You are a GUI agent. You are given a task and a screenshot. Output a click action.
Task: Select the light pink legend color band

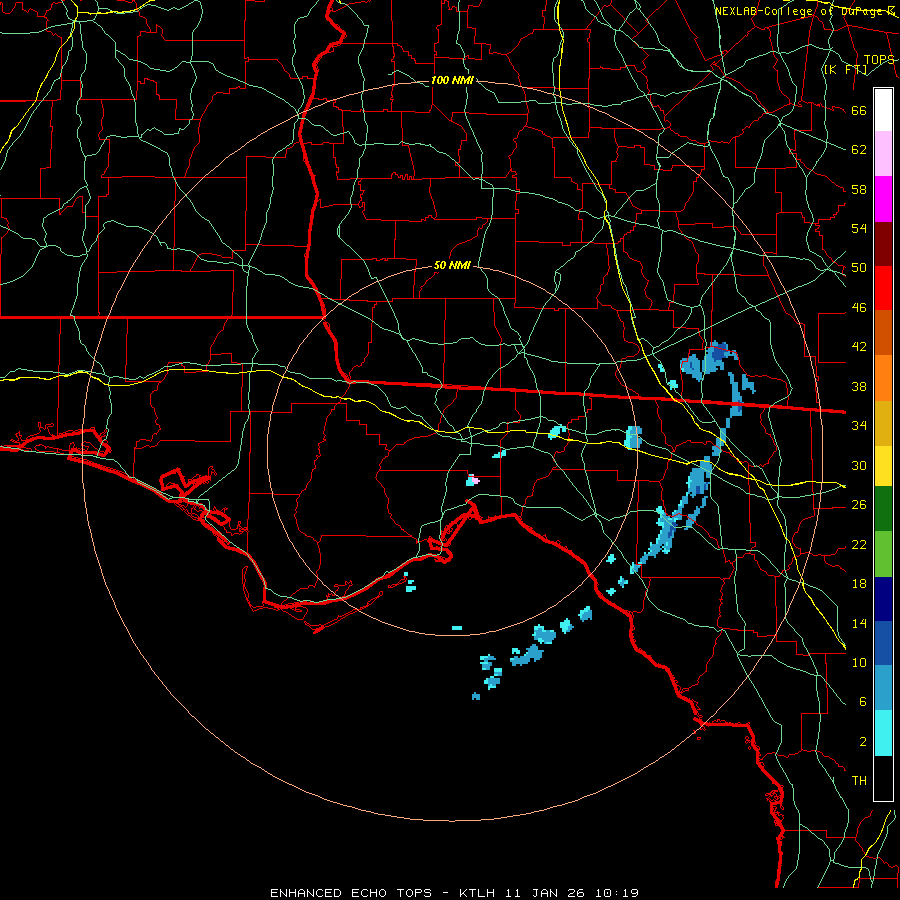[x=883, y=154]
